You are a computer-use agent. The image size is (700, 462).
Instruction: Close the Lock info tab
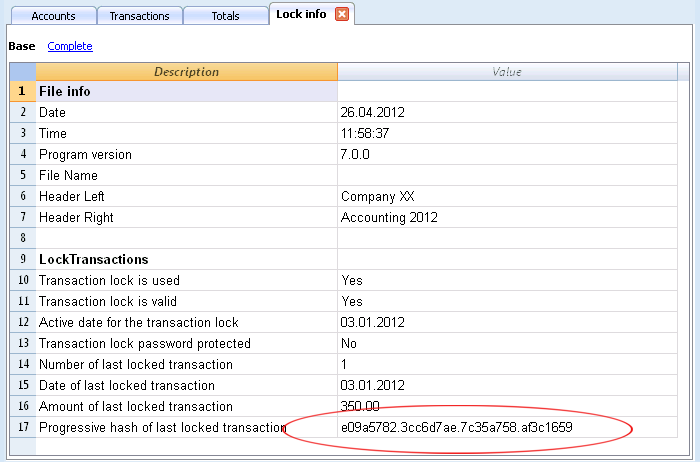pyautogui.click(x=342, y=14)
